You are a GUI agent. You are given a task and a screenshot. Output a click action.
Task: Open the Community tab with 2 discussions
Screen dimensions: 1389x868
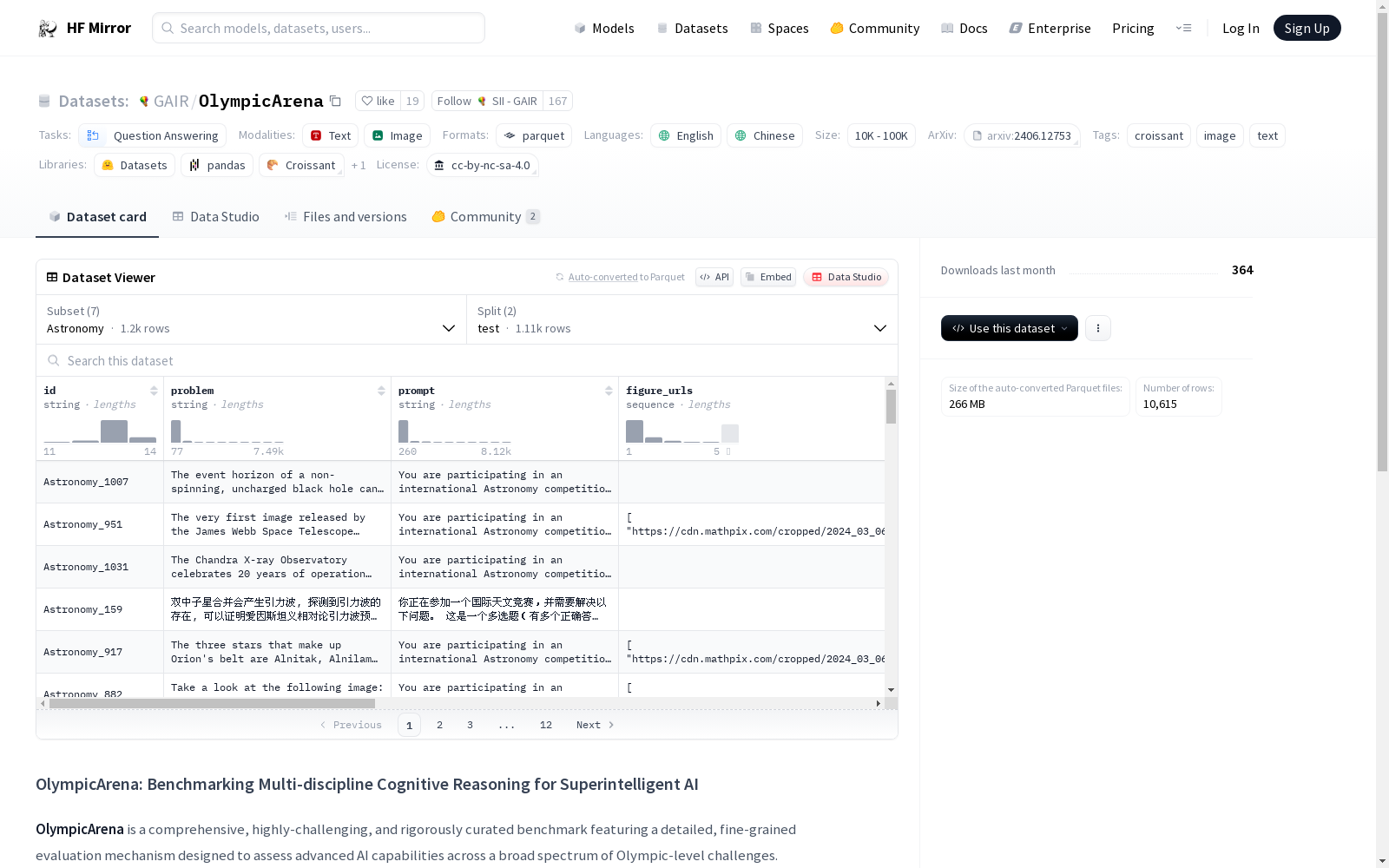point(486,217)
